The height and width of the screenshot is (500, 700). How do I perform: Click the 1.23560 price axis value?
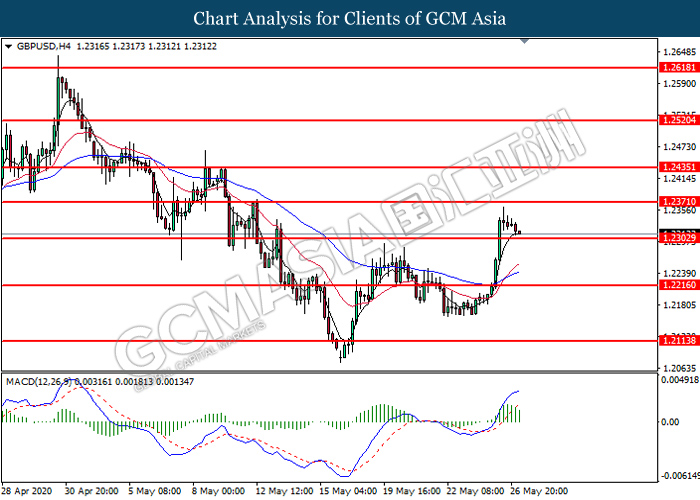pyautogui.click(x=679, y=211)
